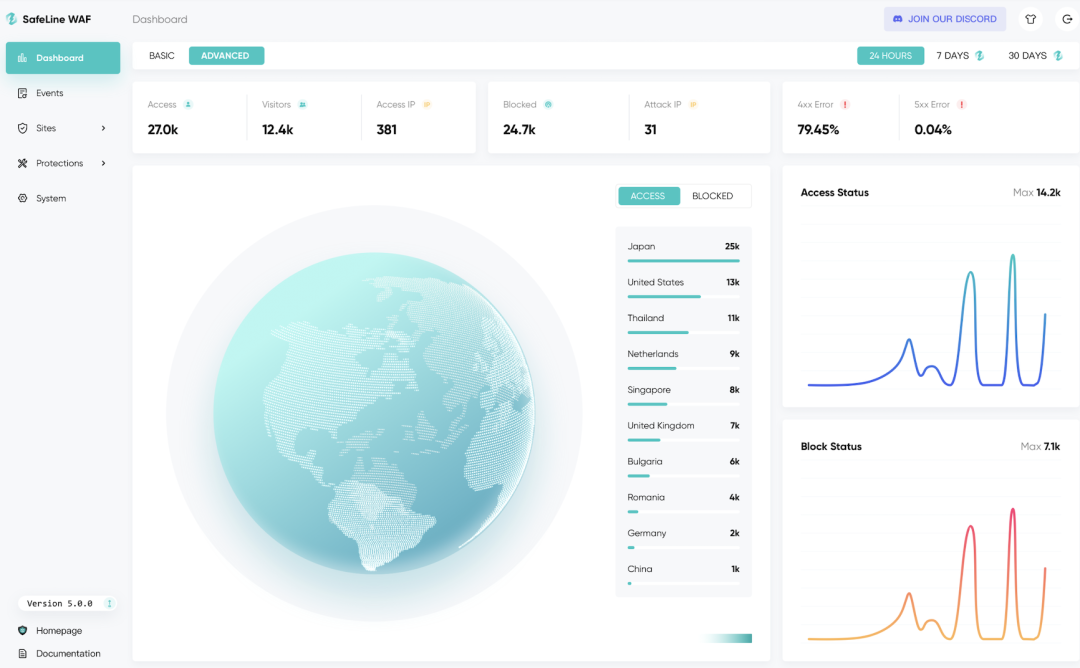Click the Access stat user icon
1080x668 pixels.
(188, 105)
